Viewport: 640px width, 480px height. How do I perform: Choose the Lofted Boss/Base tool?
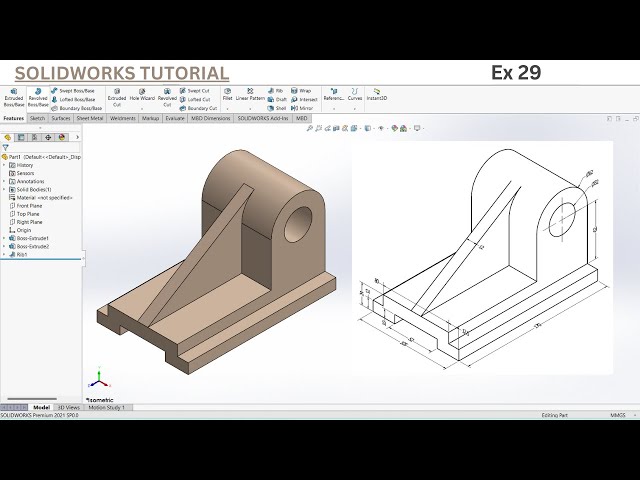(73, 100)
